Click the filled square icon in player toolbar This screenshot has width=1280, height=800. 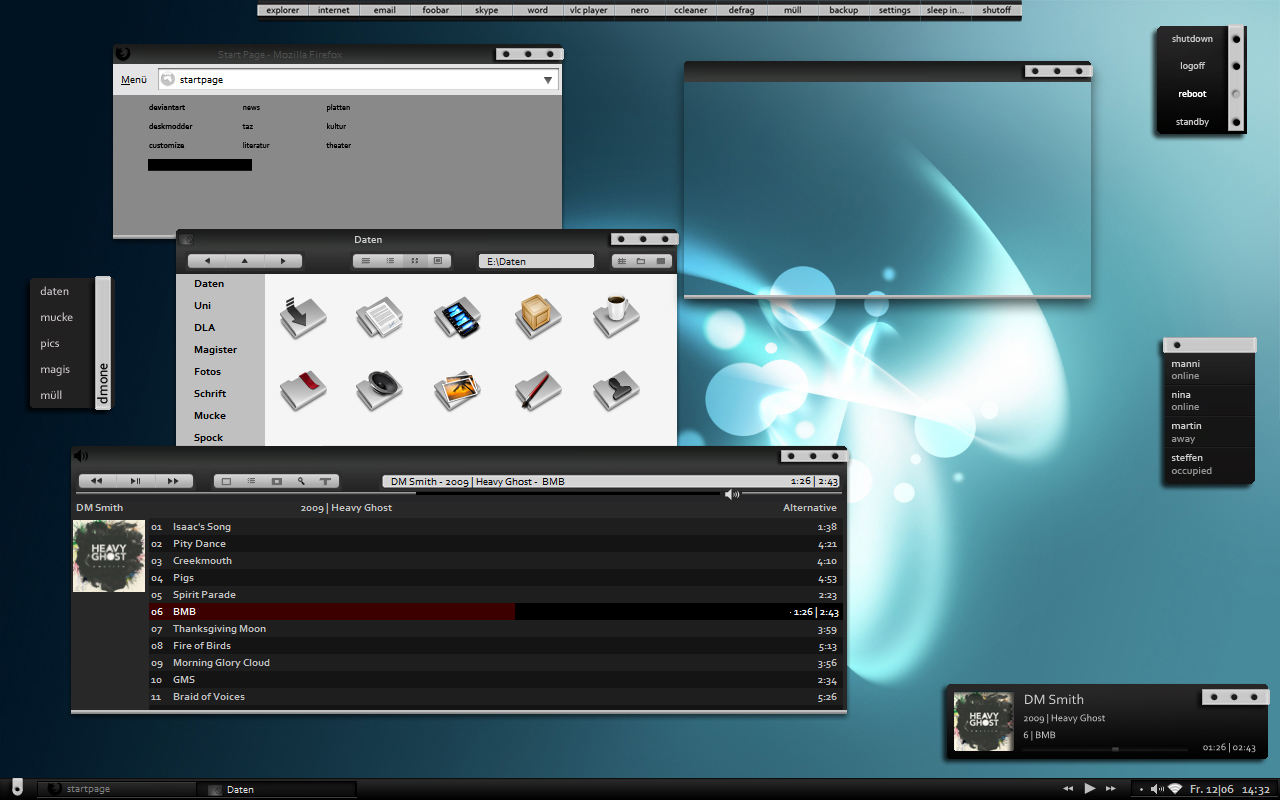tap(277, 481)
